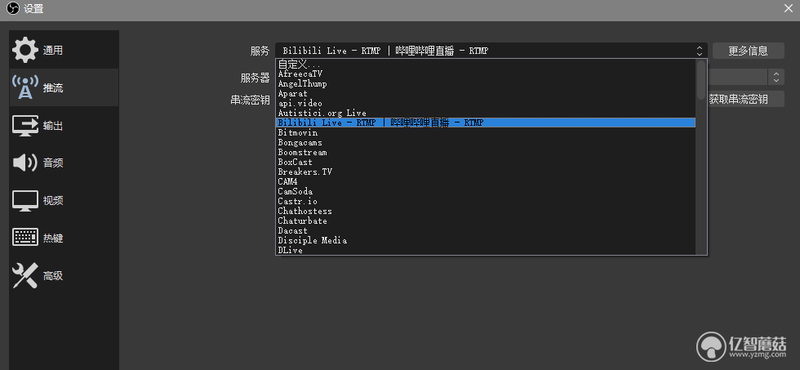Choose Castr.io from the service list
This screenshot has width=800, height=370.
[x=485, y=202]
